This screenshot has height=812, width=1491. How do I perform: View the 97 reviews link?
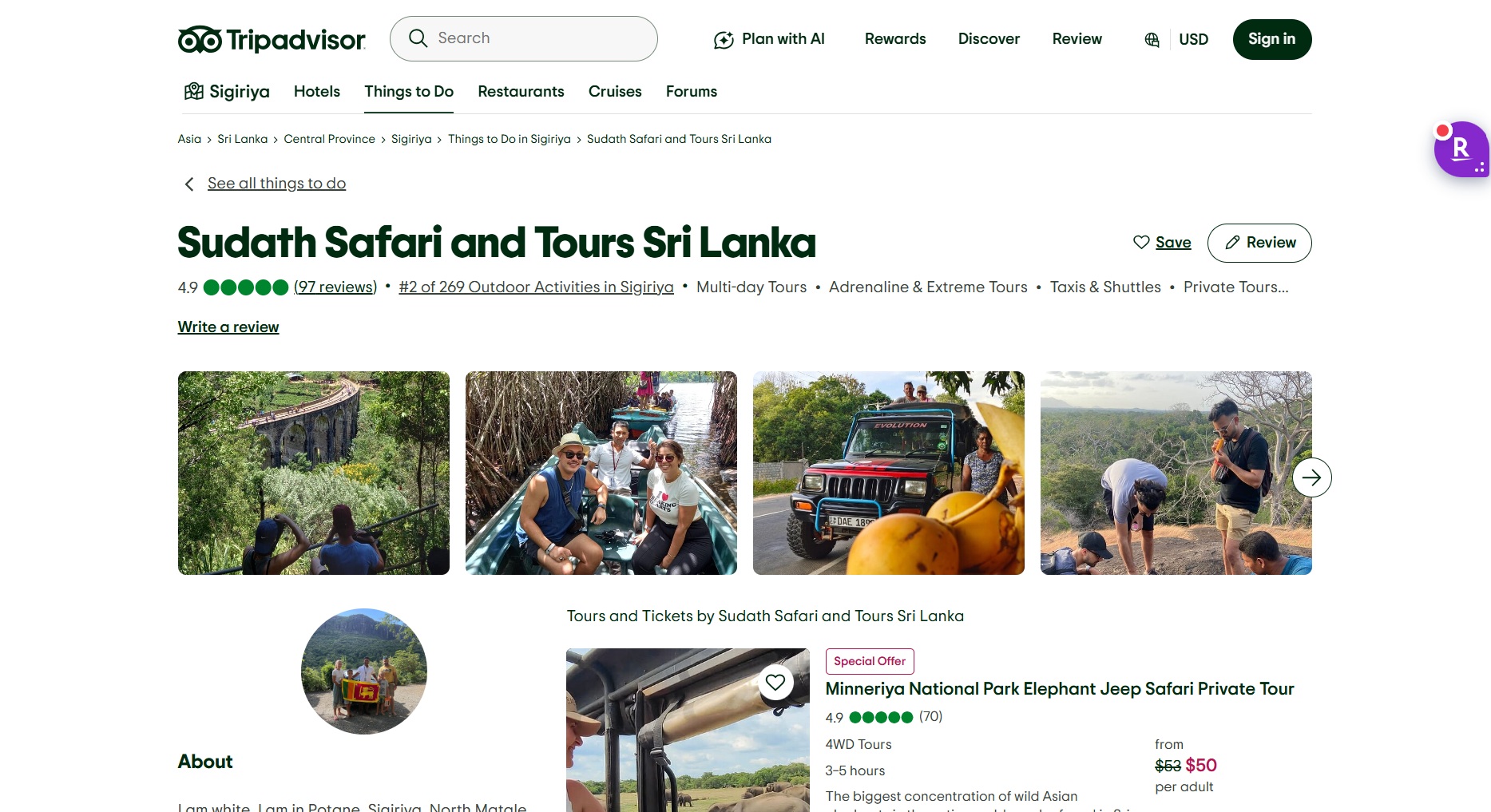pos(335,287)
